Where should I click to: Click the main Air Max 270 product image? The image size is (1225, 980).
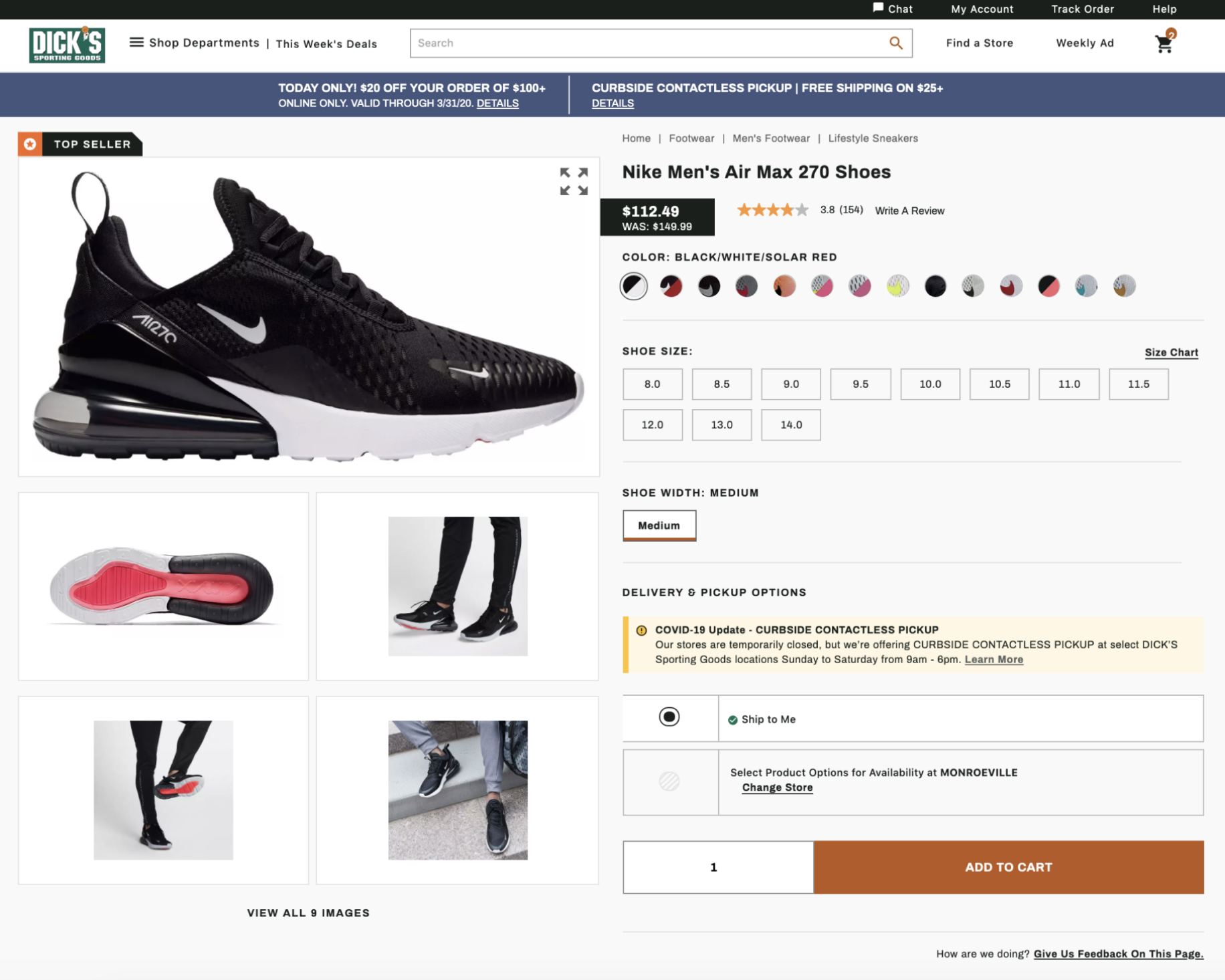308,317
